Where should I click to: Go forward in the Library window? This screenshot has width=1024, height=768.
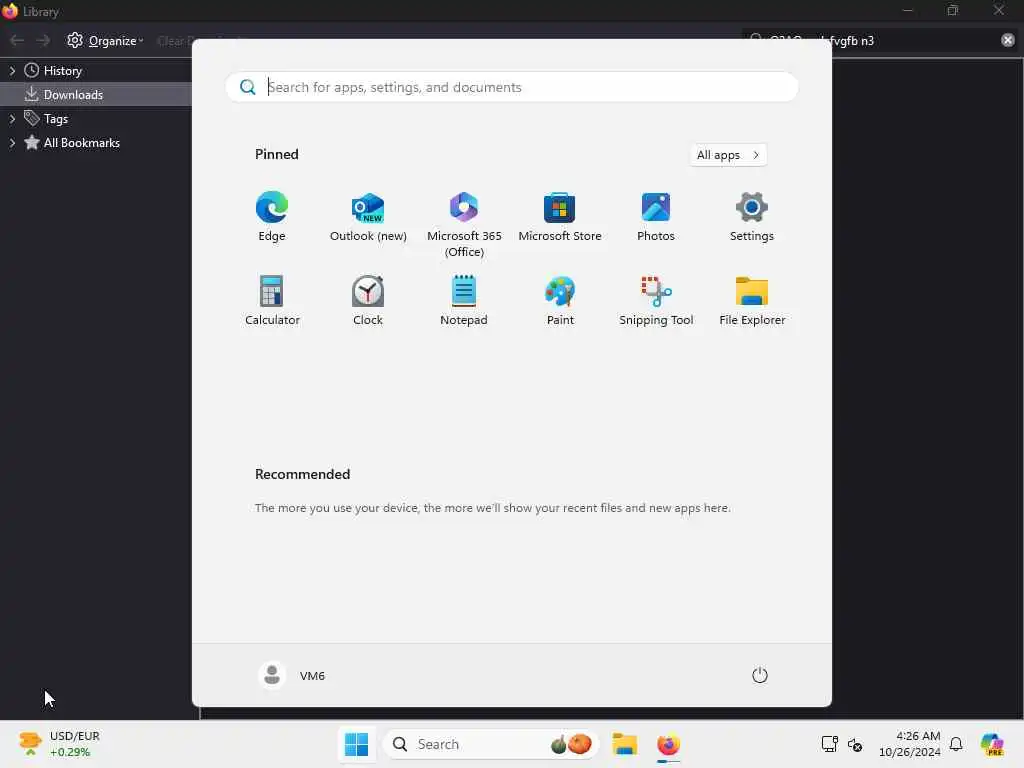(x=43, y=40)
